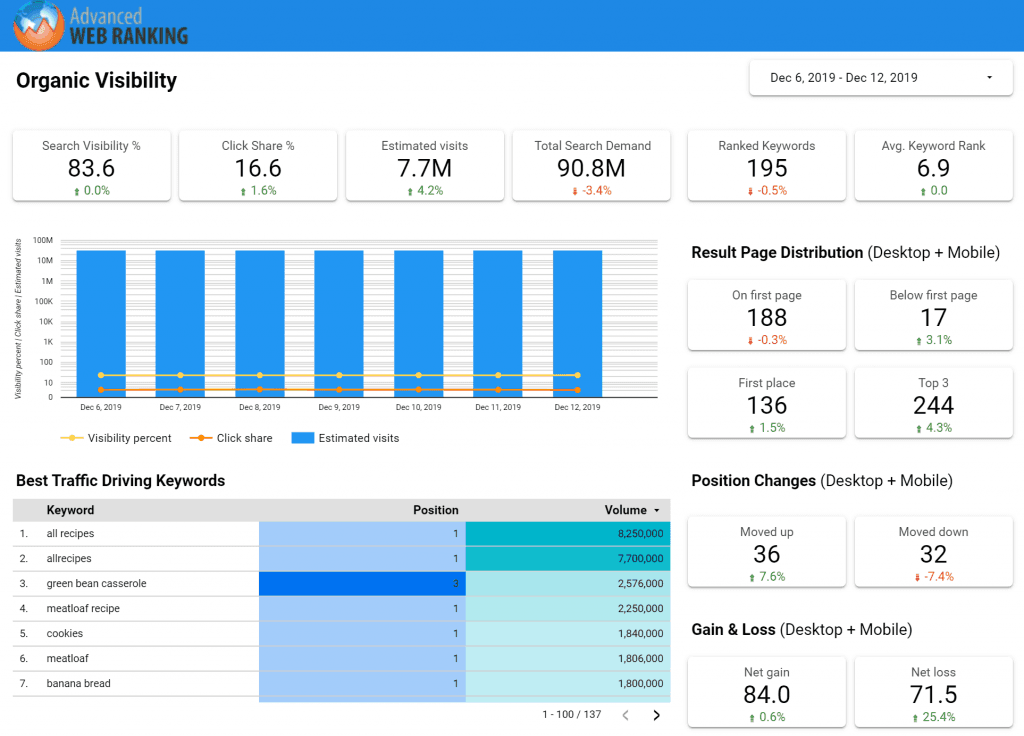Click the '1 - 100 / 137' pagination text

(571, 714)
